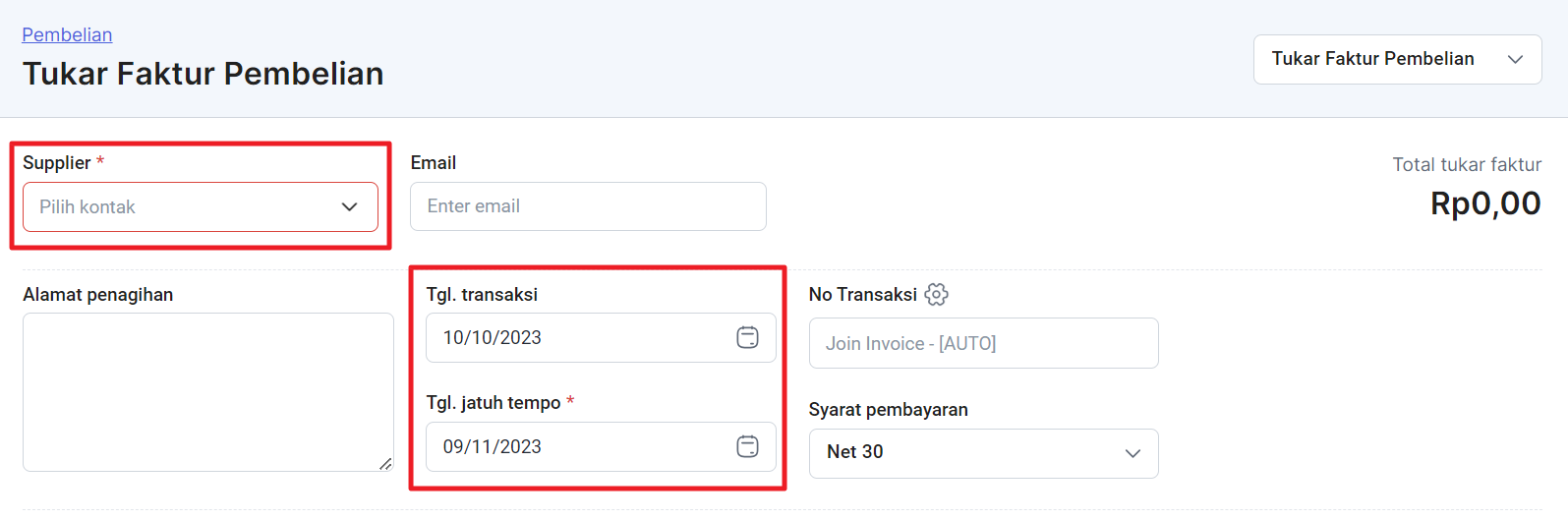Click the Tgl. jatuh tempo label

[494, 402]
